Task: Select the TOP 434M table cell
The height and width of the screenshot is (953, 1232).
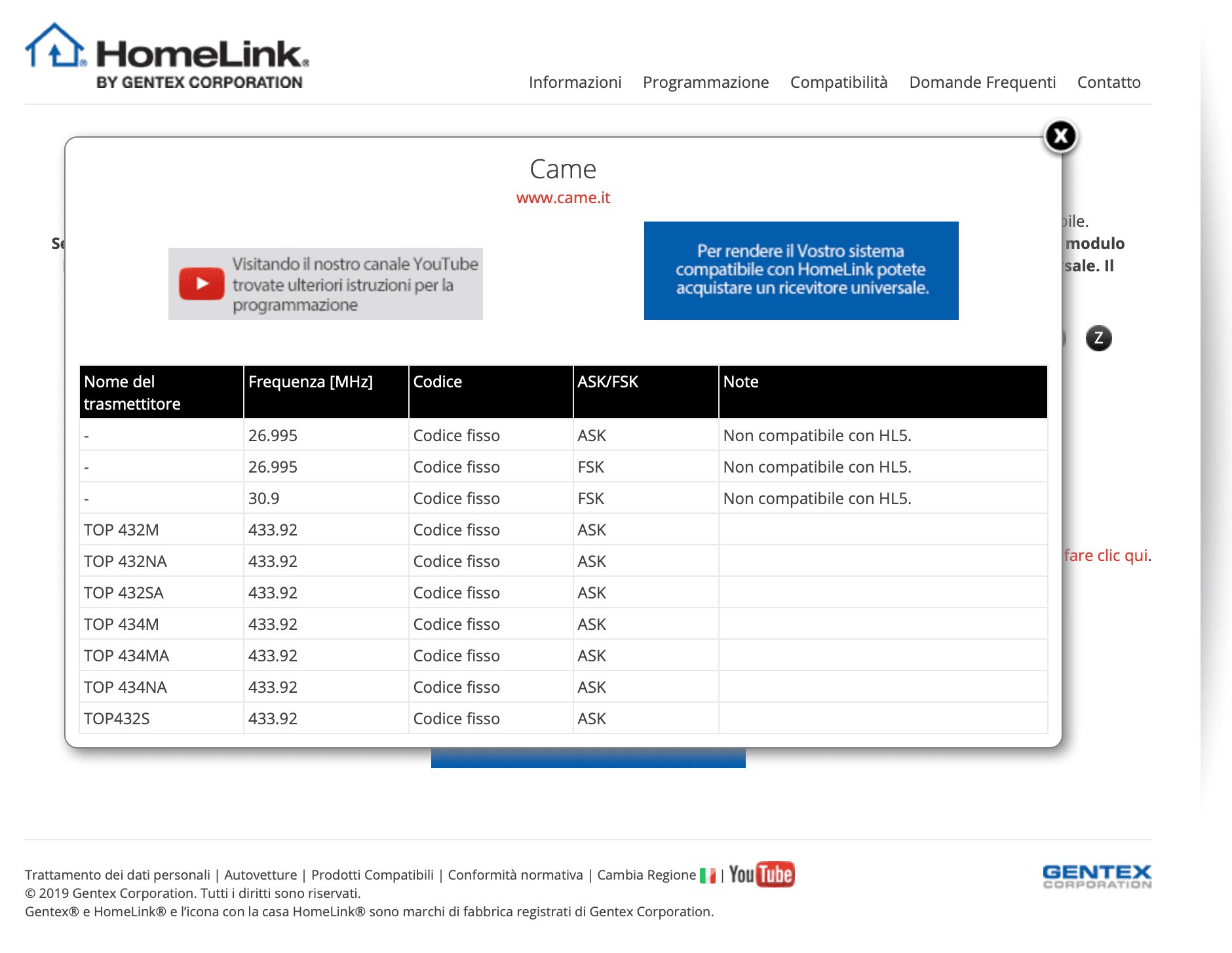Action: click(161, 624)
